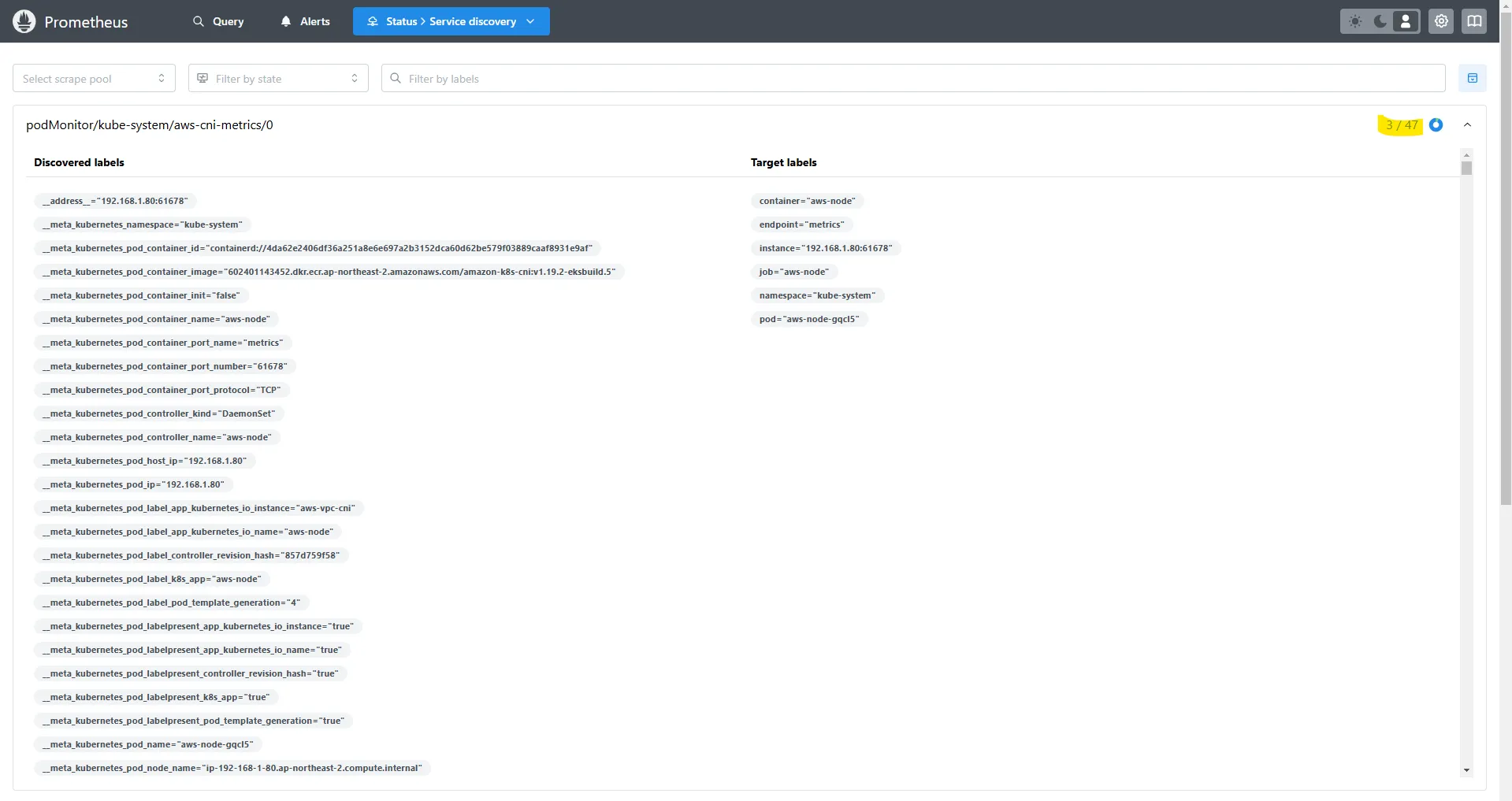Open documentation book icon

click(x=1474, y=21)
